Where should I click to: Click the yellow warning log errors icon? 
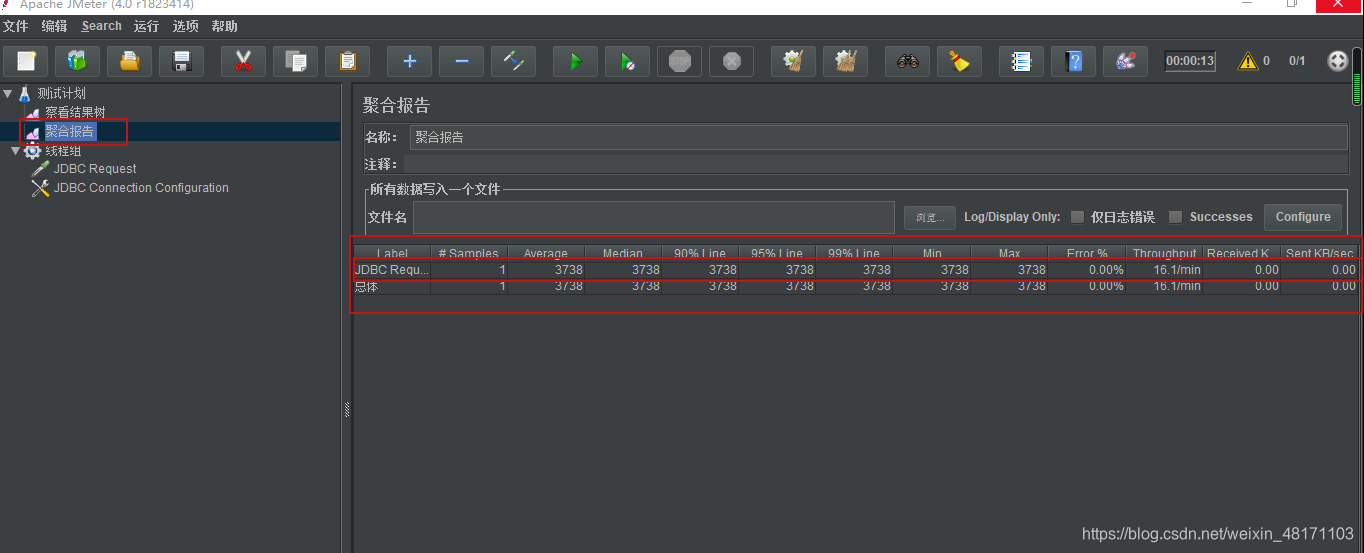pos(1248,61)
